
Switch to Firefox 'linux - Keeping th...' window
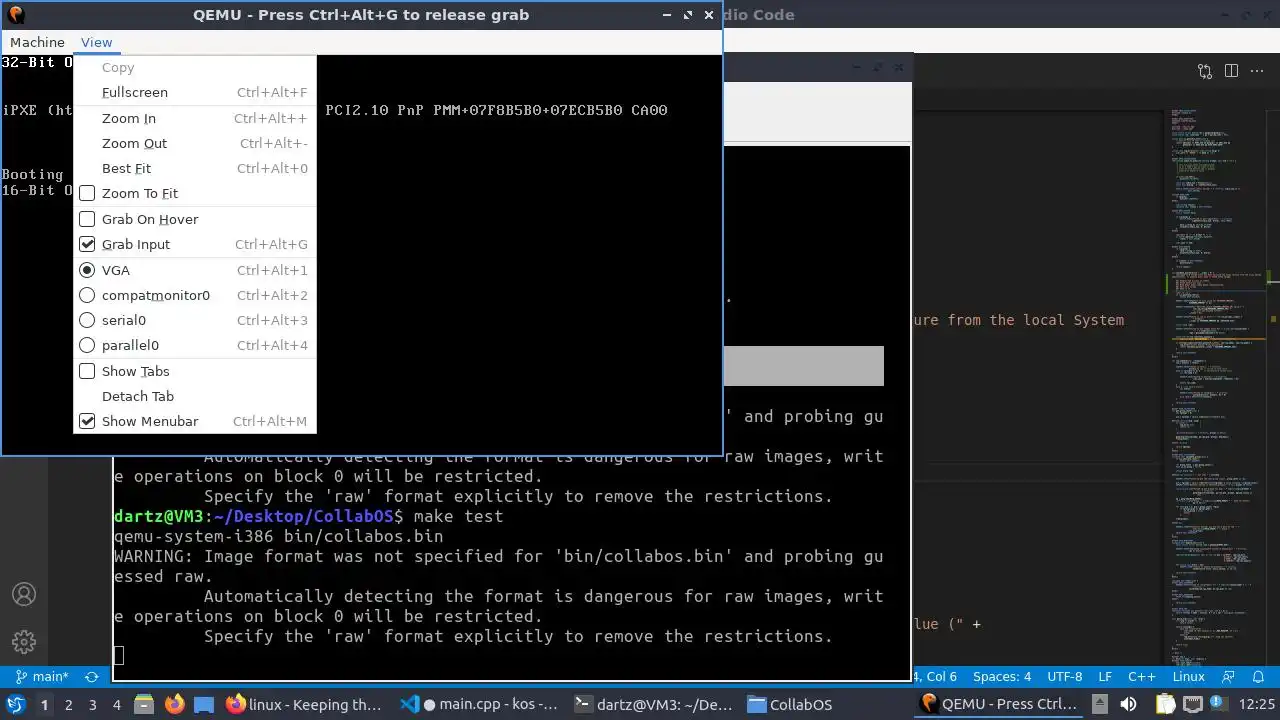[305, 704]
